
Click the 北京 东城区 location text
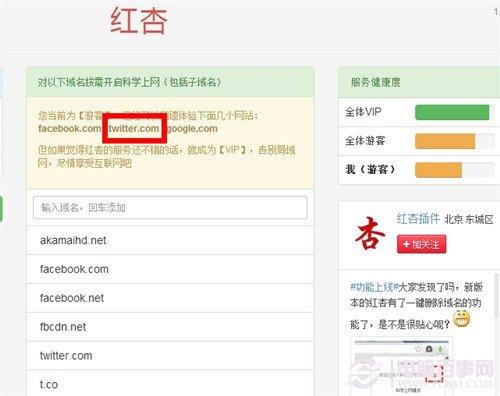469,219
